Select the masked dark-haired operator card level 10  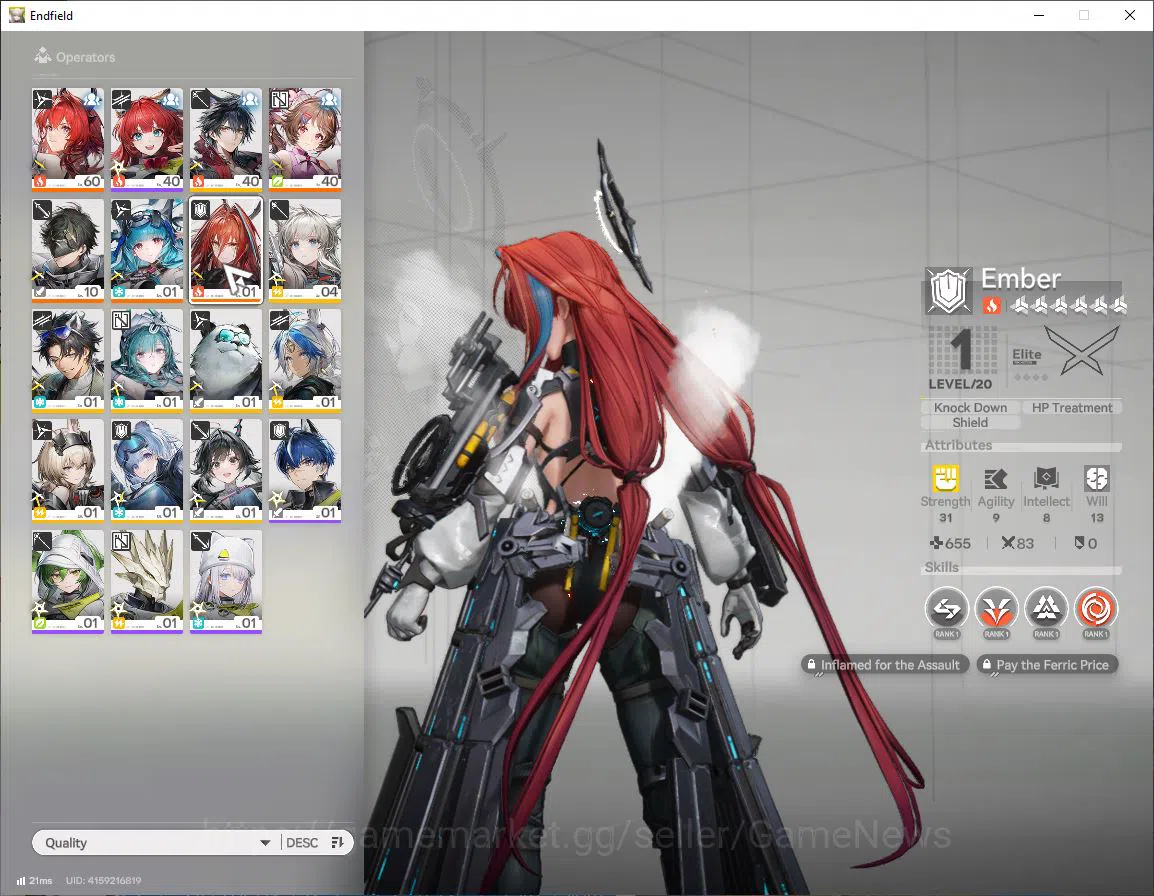pyautogui.click(x=68, y=250)
